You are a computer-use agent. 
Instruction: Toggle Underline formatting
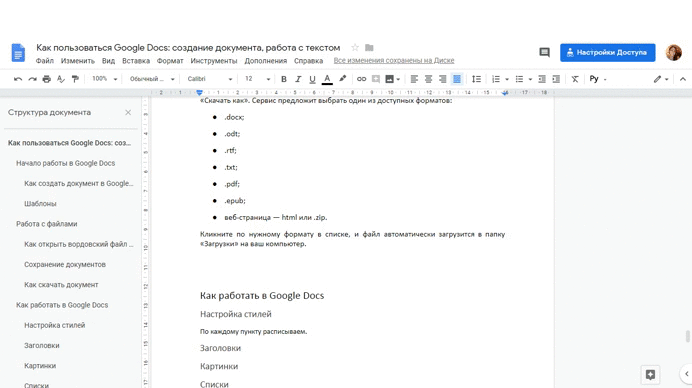point(312,79)
